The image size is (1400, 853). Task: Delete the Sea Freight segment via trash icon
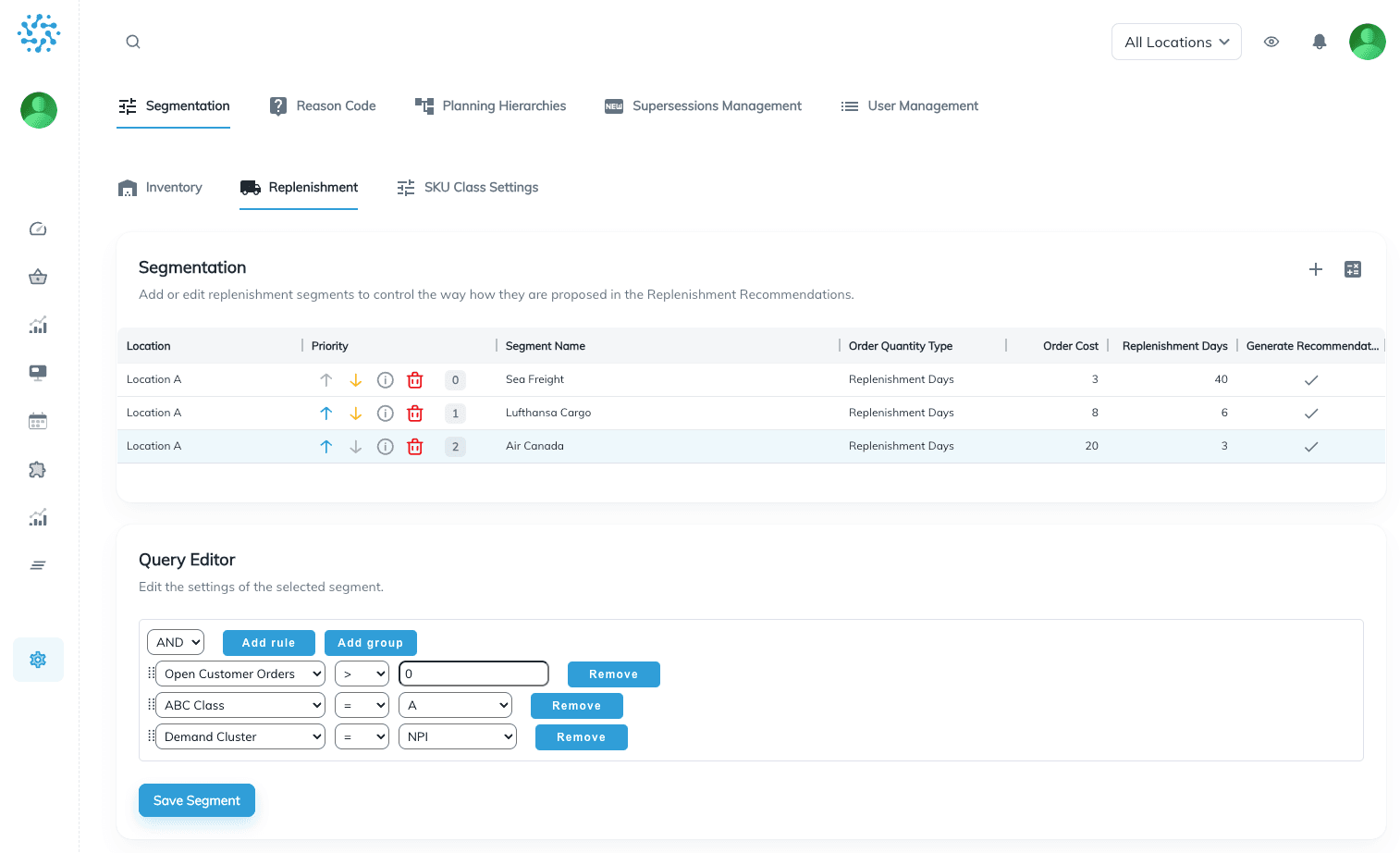414,379
